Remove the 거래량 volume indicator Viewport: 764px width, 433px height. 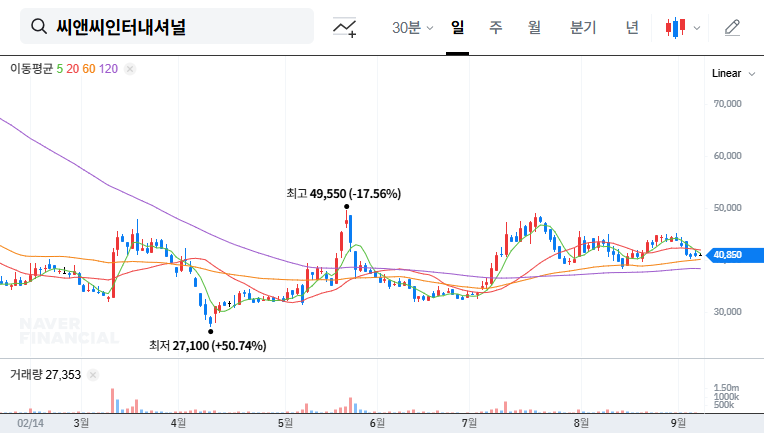pyautogui.click(x=93, y=375)
